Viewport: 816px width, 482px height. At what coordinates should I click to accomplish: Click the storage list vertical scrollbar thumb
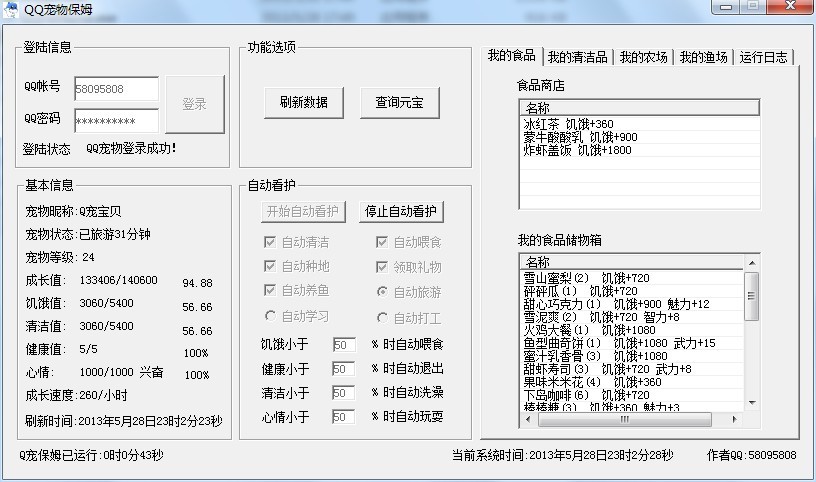pos(751,296)
